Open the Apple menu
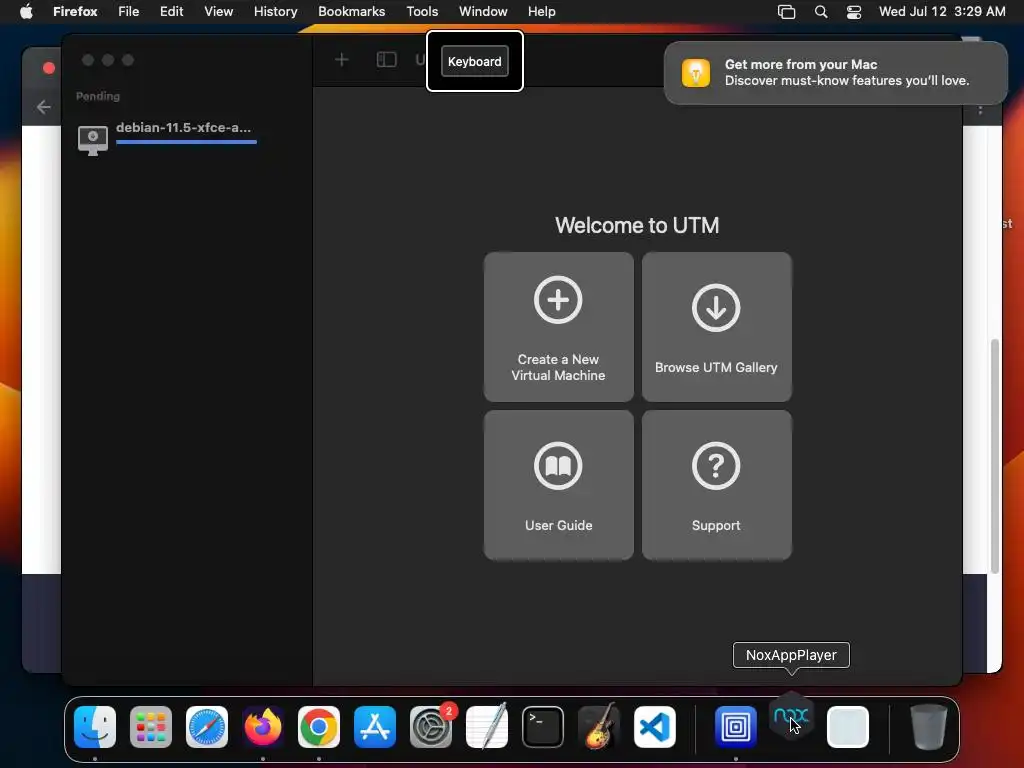Viewport: 1024px width, 768px height. pos(26,12)
